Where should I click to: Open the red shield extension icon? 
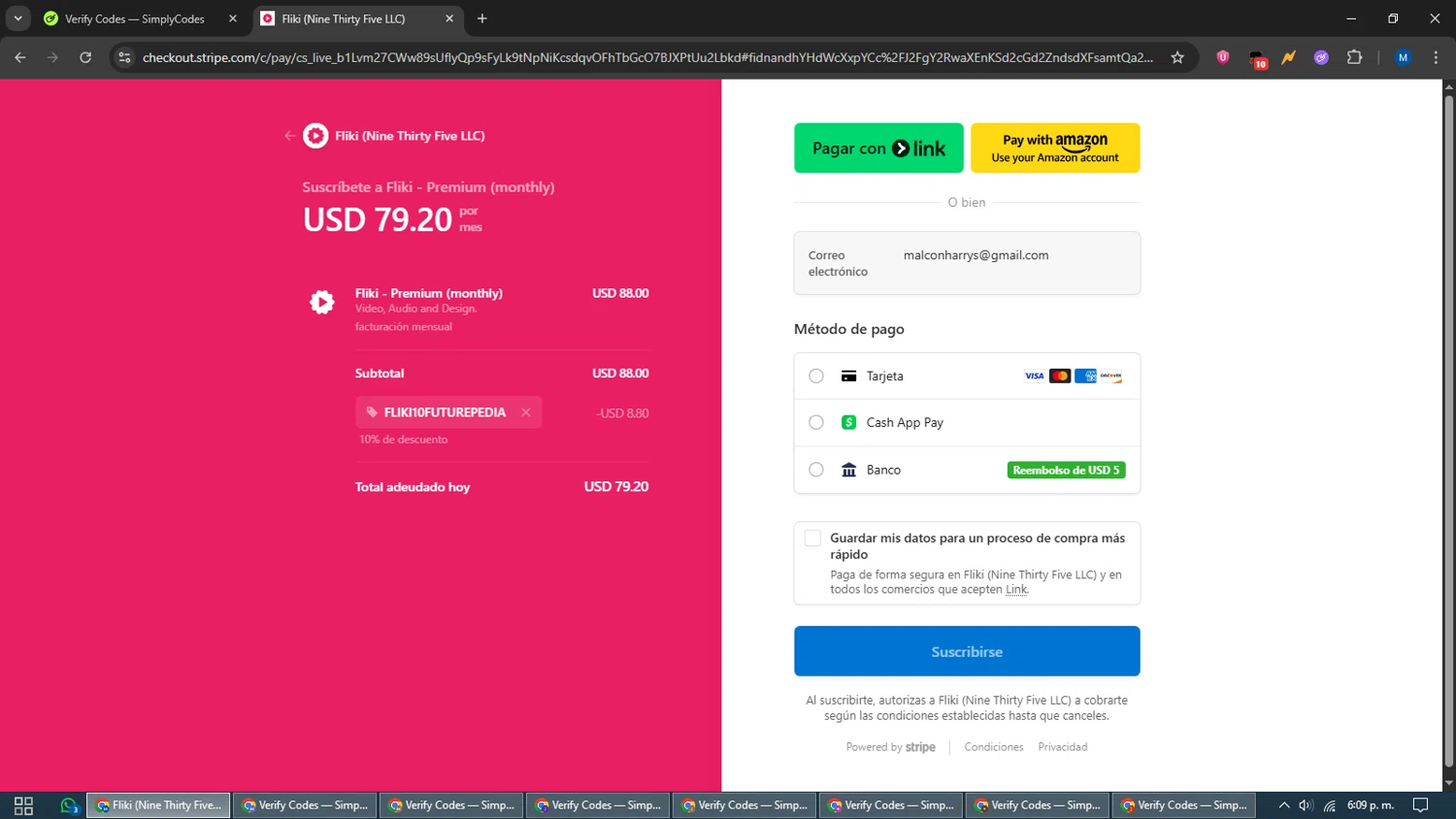(1223, 57)
